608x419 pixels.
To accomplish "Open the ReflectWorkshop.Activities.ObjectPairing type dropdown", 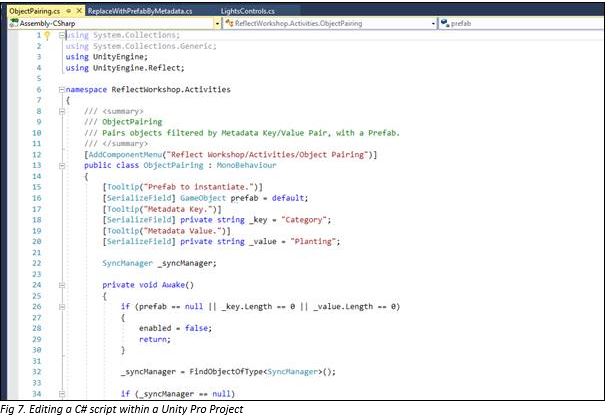I will click(x=433, y=24).
